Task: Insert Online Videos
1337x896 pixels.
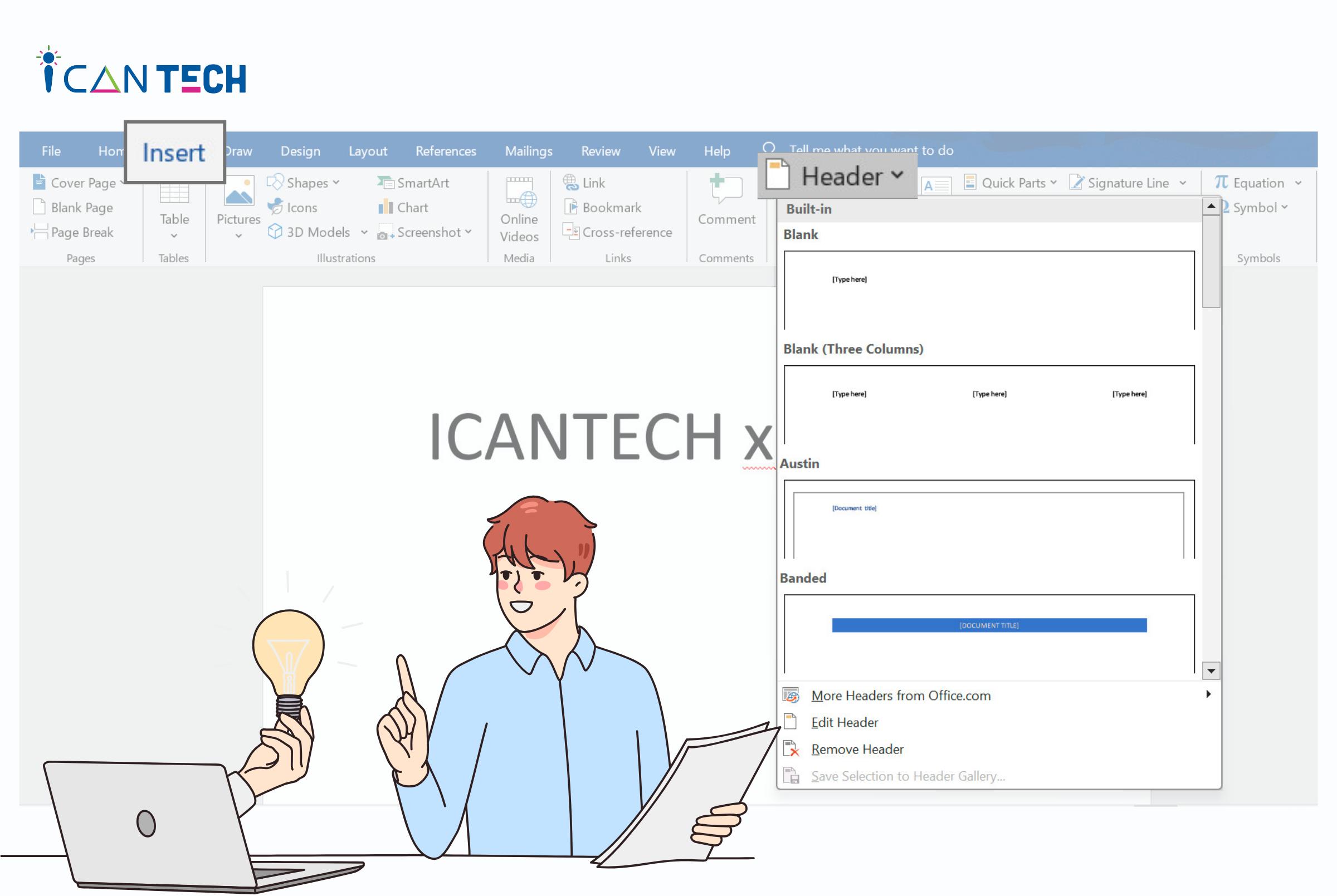Action: [x=519, y=210]
